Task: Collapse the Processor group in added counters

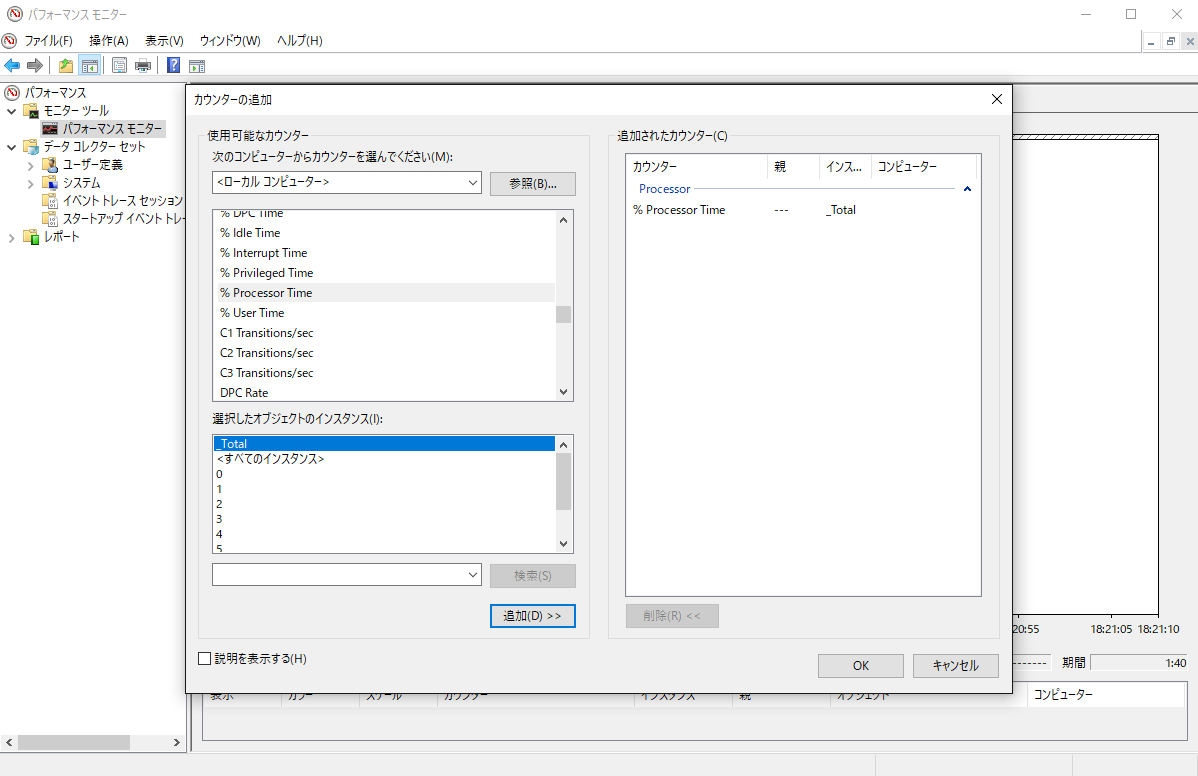Action: click(x=967, y=189)
